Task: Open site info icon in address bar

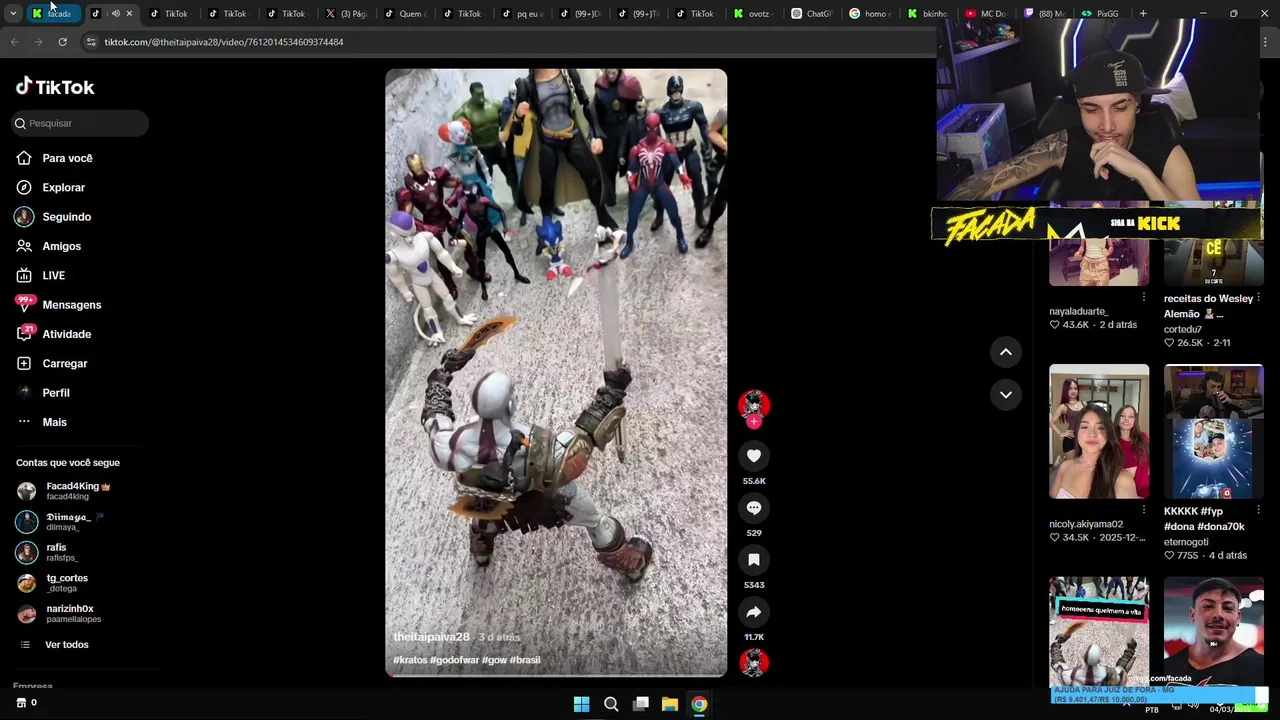Action: [x=91, y=42]
